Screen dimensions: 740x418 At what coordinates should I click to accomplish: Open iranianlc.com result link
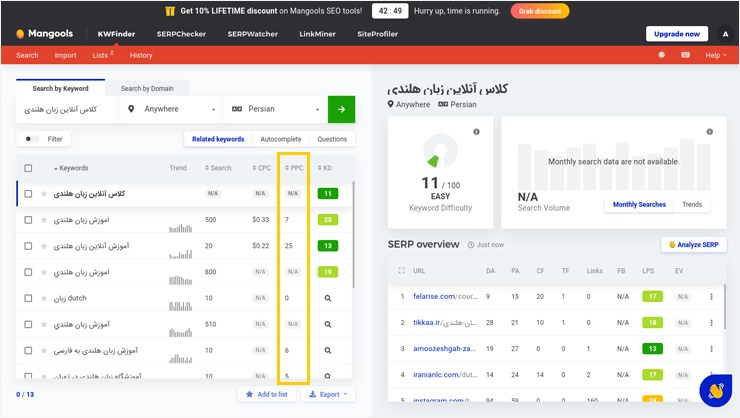(445, 375)
